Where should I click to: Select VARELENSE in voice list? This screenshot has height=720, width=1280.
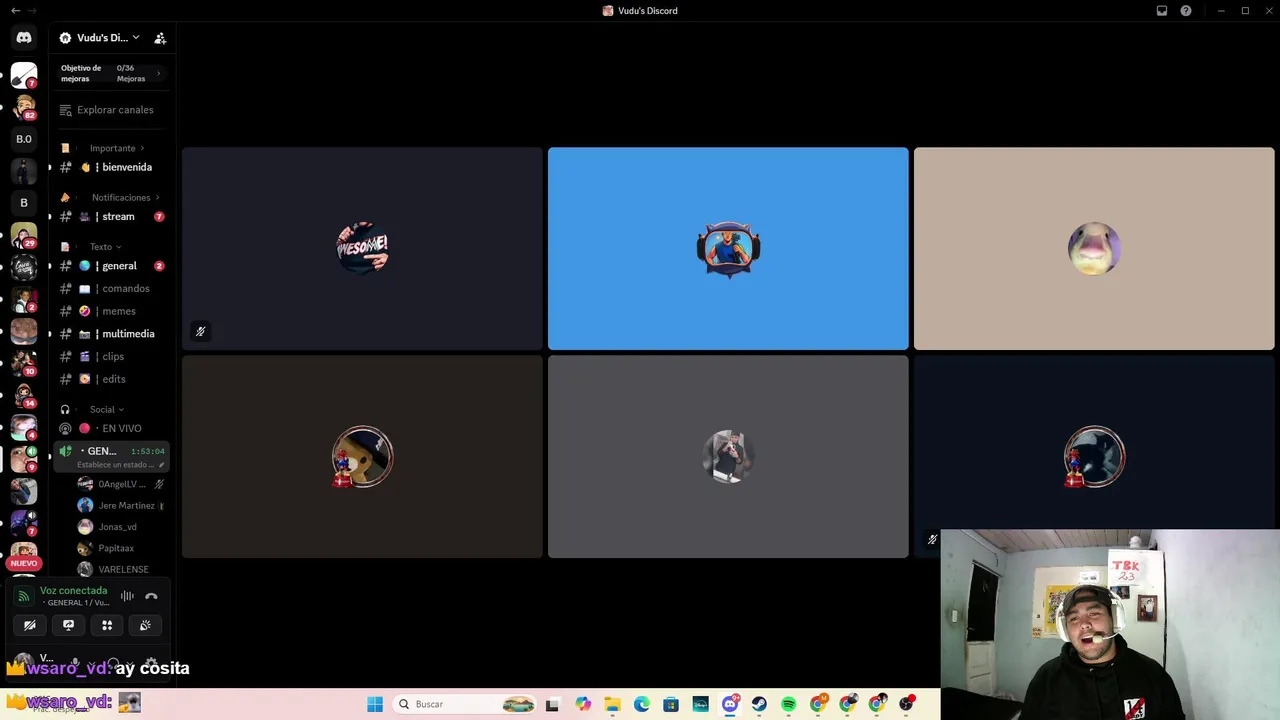[120, 569]
